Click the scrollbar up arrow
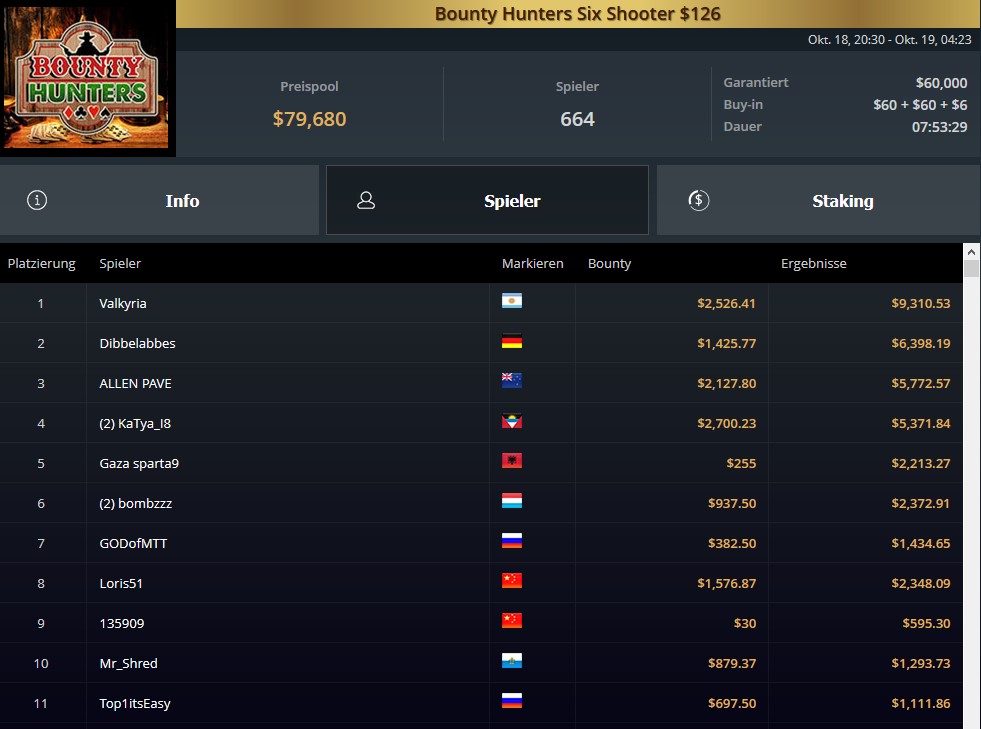The height and width of the screenshot is (729, 981). [x=971, y=252]
